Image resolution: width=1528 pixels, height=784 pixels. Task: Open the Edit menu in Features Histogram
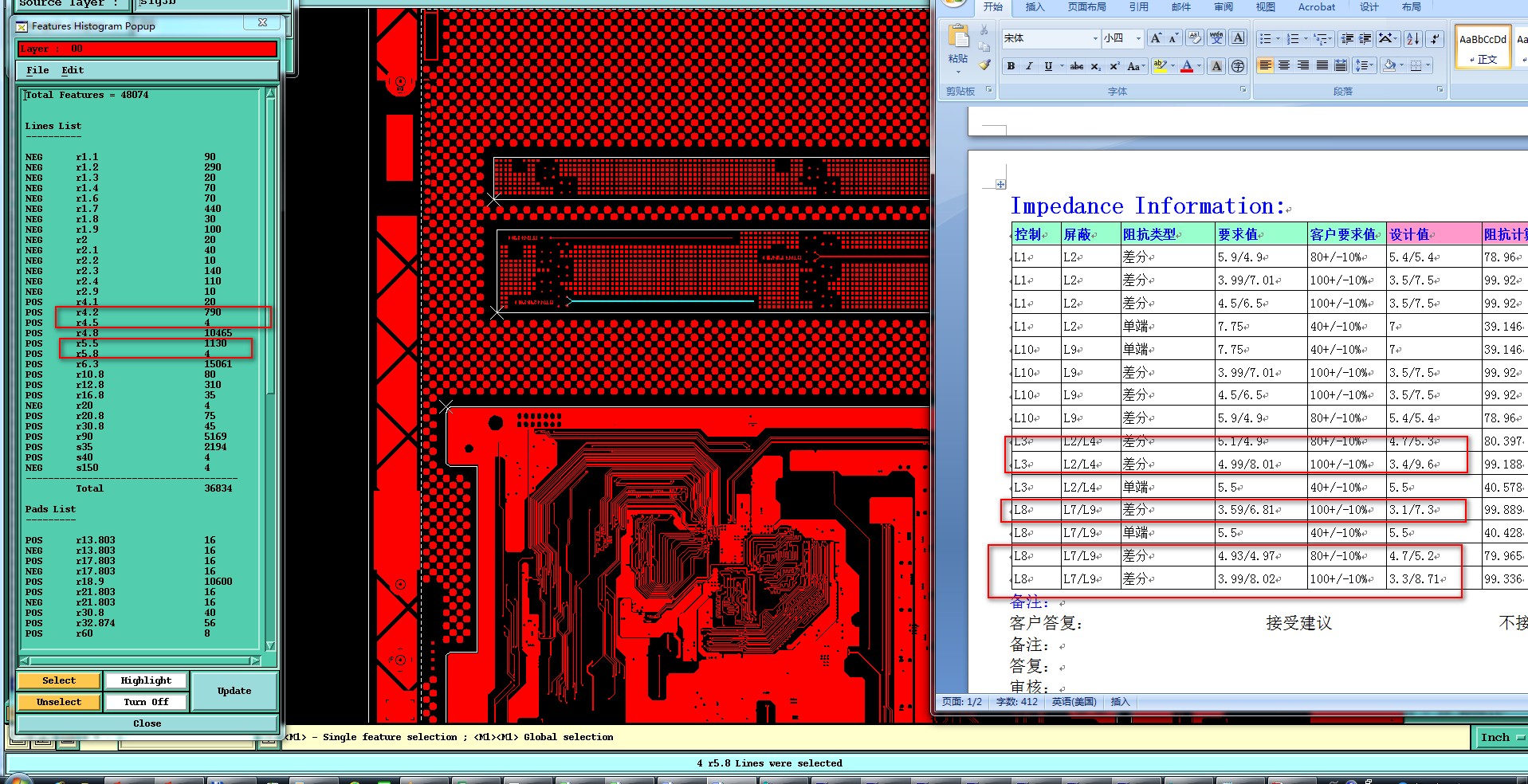[x=73, y=70]
